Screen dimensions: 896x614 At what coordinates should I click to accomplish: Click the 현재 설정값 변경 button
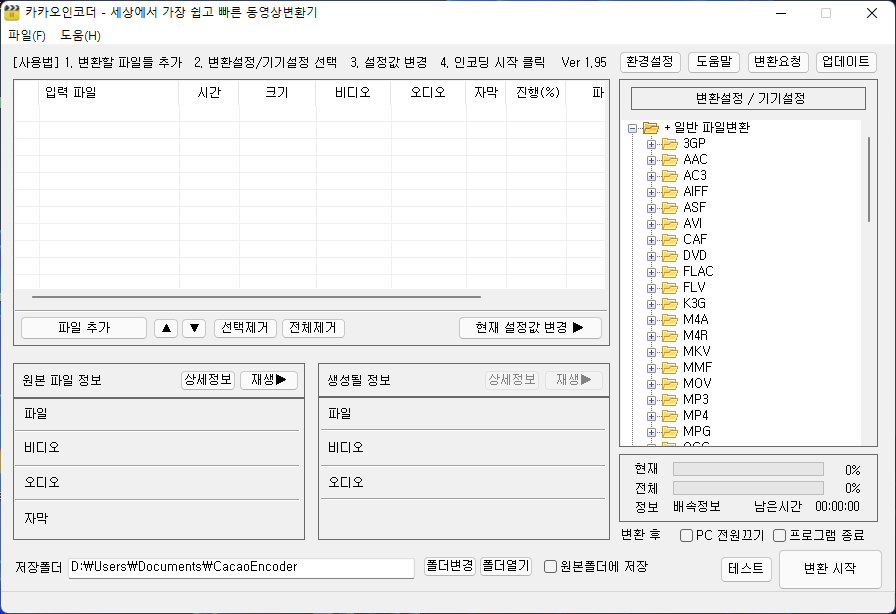[530, 328]
